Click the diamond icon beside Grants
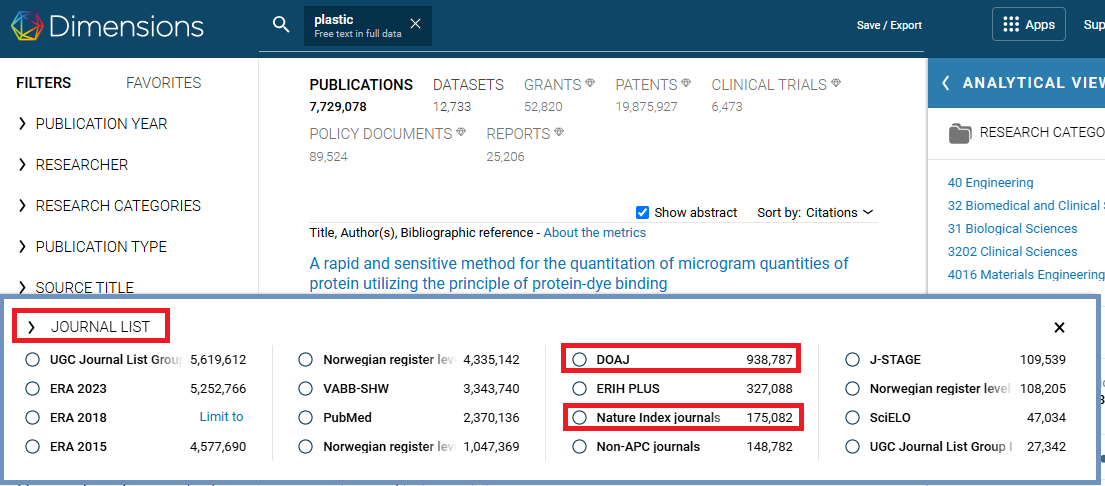Screen dimensions: 1105x486 coord(590,84)
